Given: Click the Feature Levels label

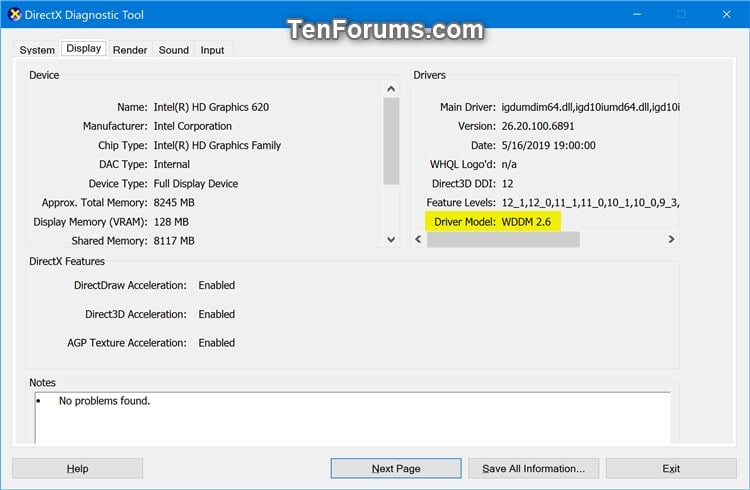Looking at the screenshot, I should pyautogui.click(x=461, y=203).
